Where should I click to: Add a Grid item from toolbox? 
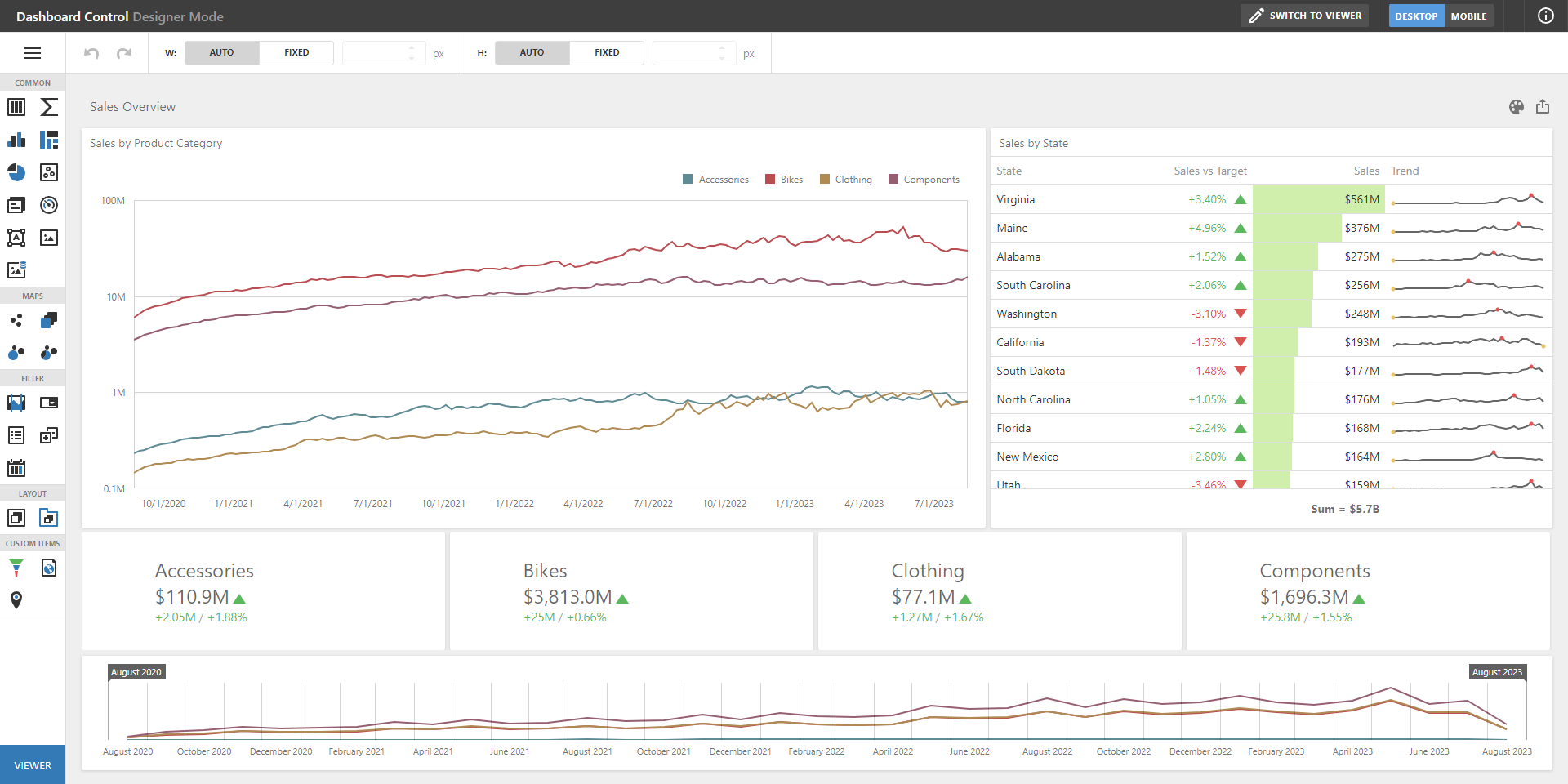tap(16, 107)
